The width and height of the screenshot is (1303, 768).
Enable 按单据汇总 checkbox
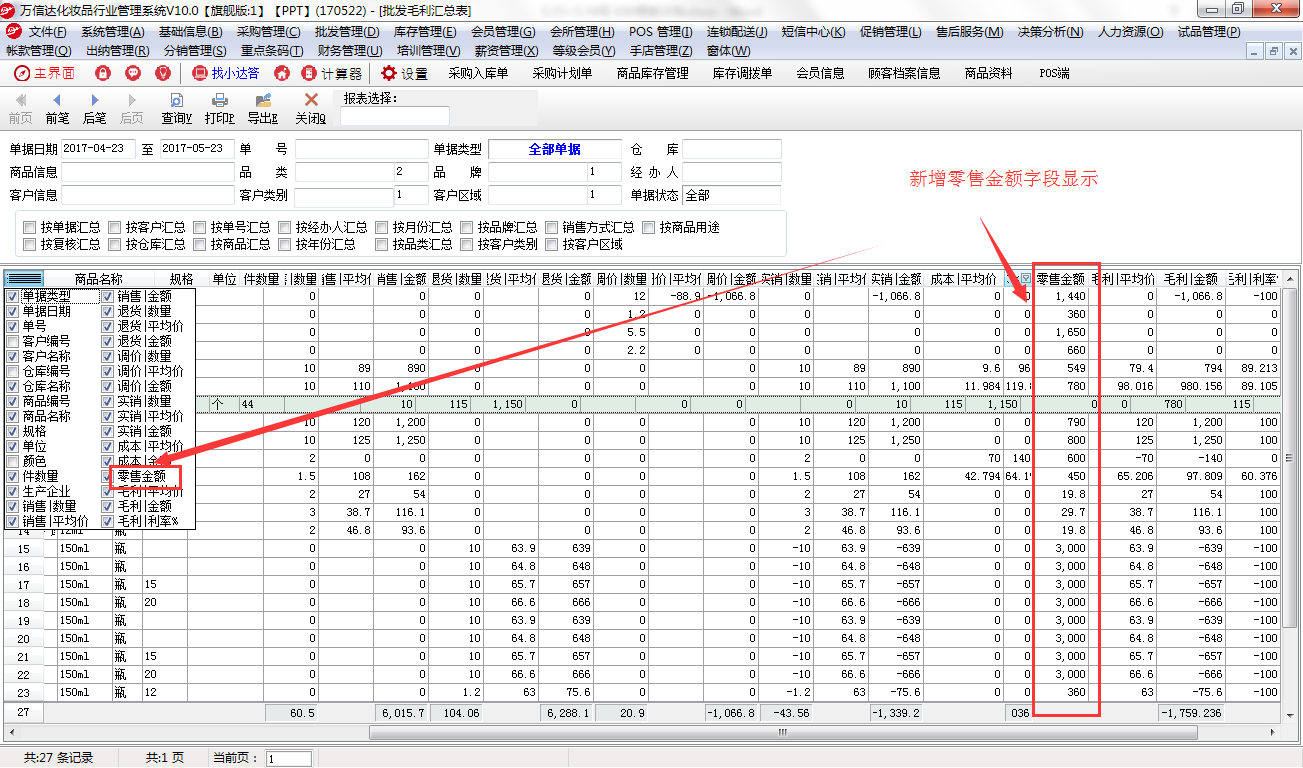(30, 227)
